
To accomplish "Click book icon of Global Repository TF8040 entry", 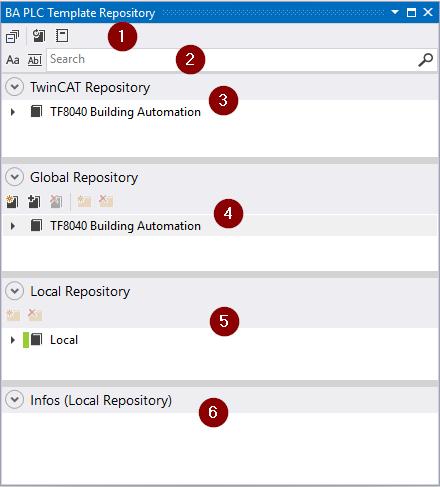I will coord(36,225).
